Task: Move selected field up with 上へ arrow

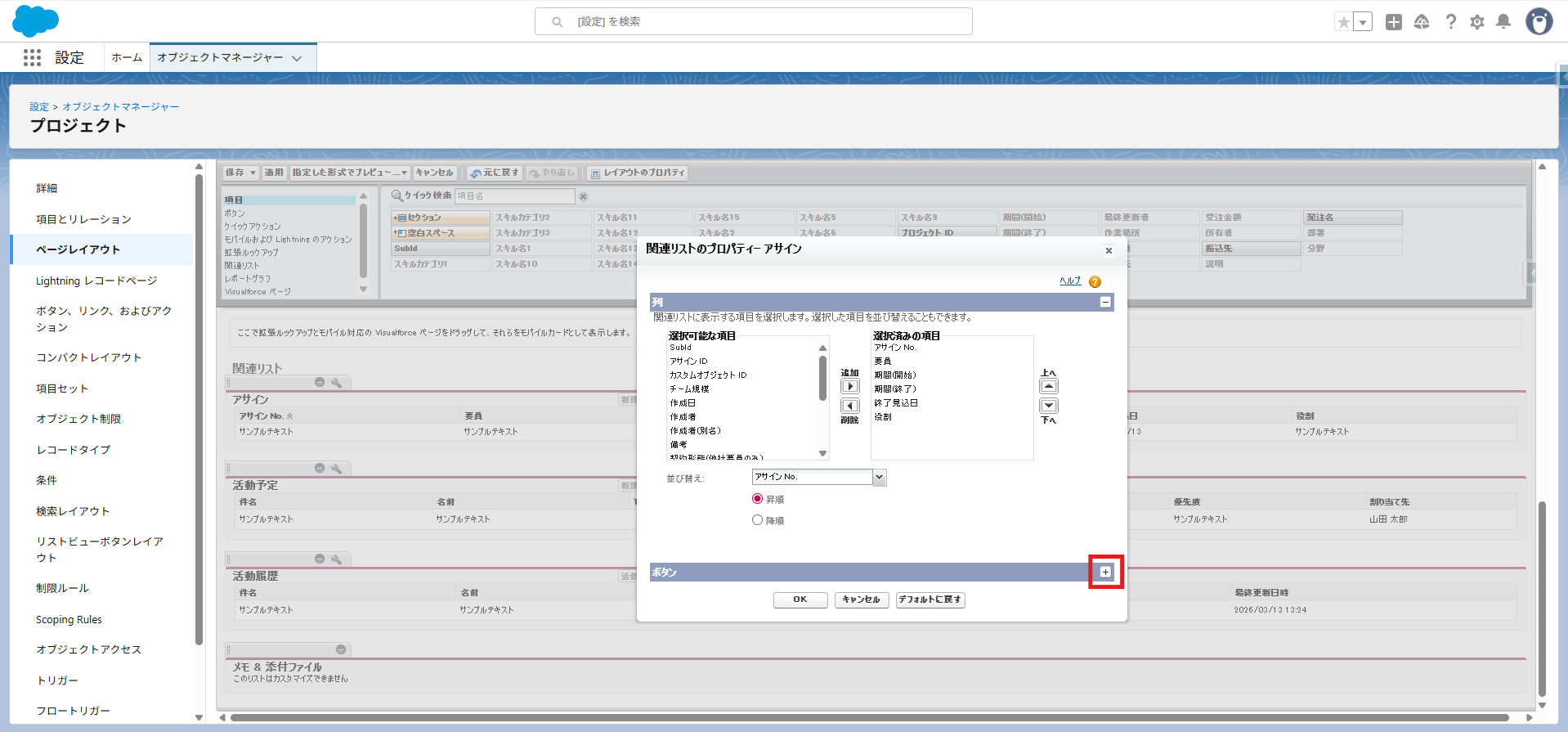Action: tap(1048, 386)
